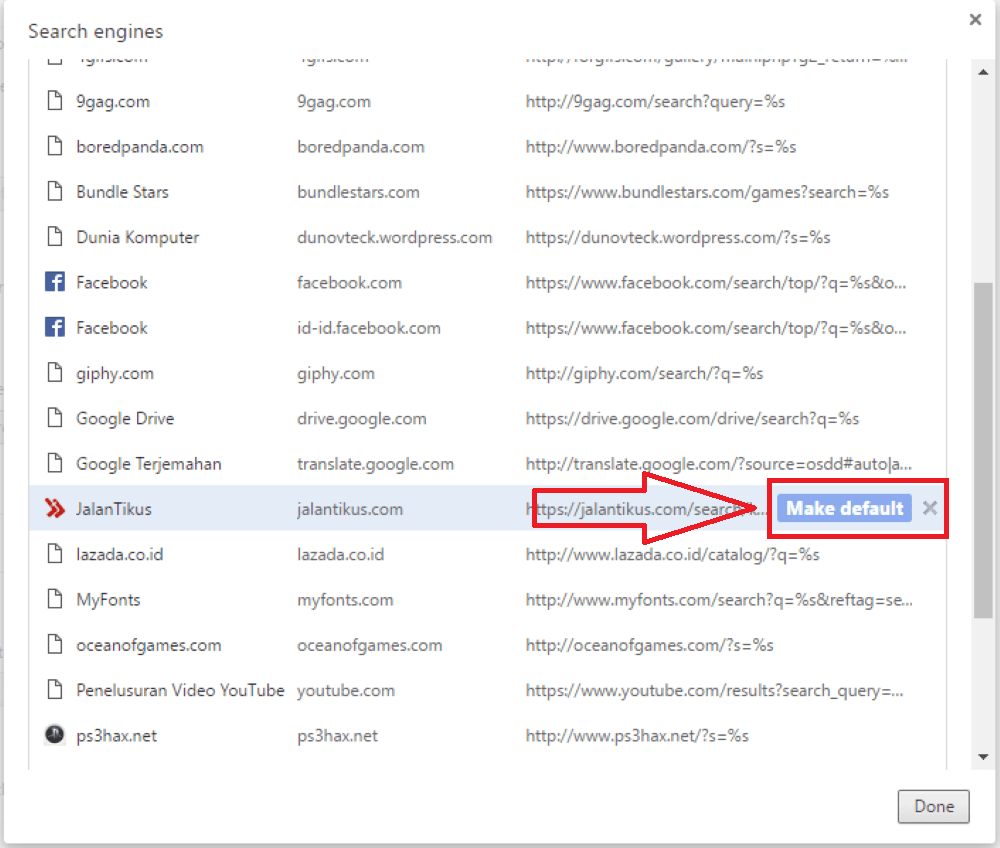The width and height of the screenshot is (1000, 848).
Task: Click Facebook logo in the id-id.facebook.com row
Action: pyautogui.click(x=55, y=327)
